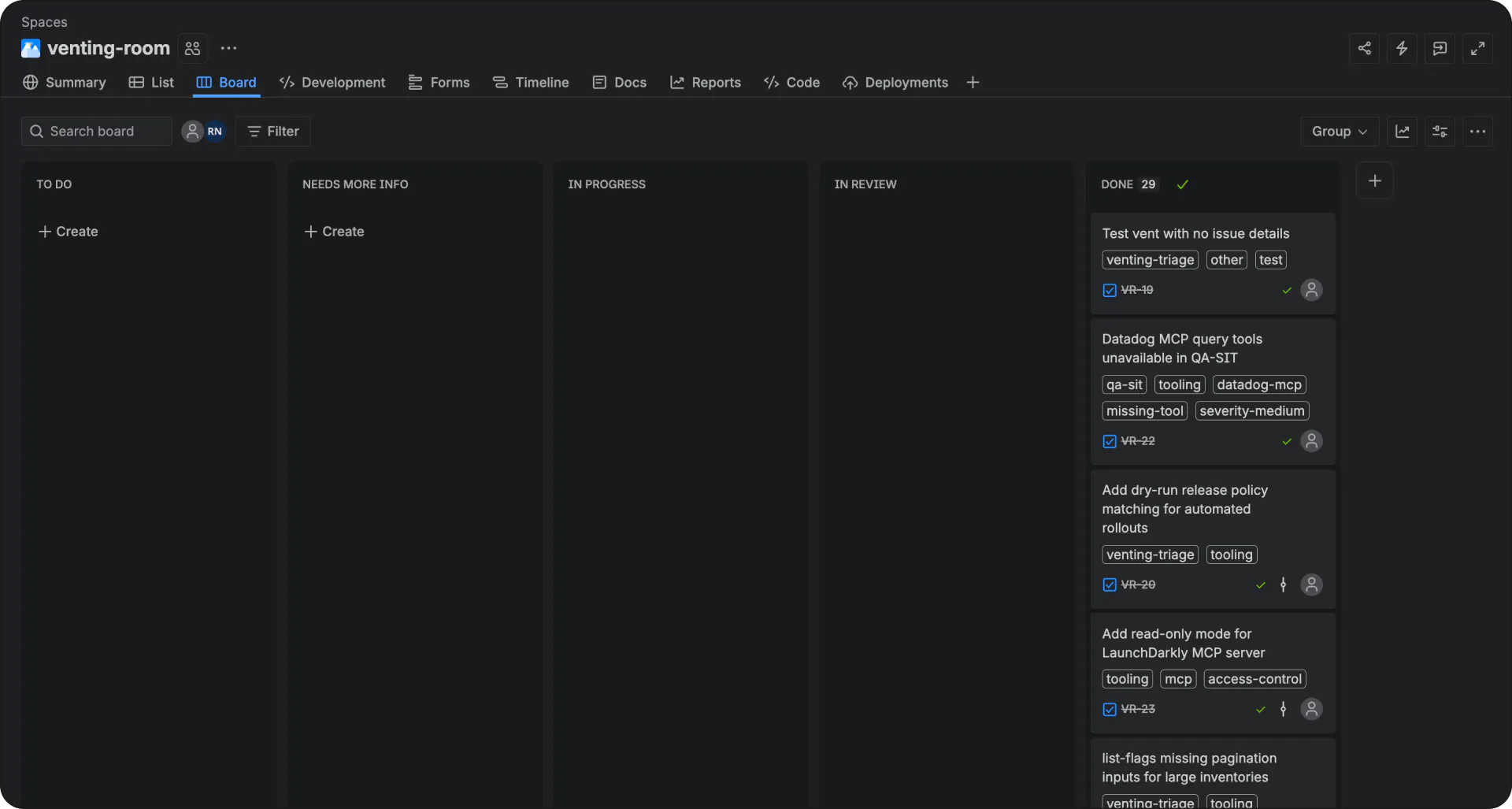Image resolution: width=1512 pixels, height=809 pixels.
Task: Open issue key VR-20
Action: (x=1138, y=584)
